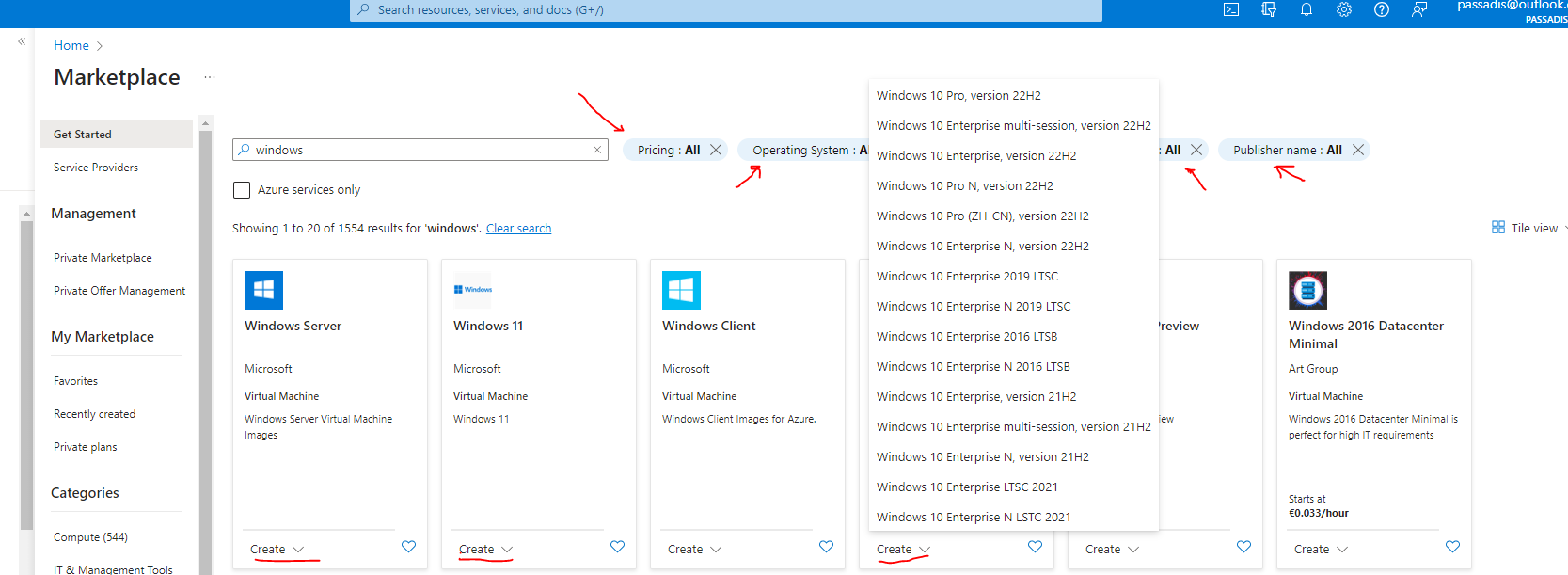The width and height of the screenshot is (1568, 575).
Task: Open the notifications bell
Action: click(x=1307, y=9)
